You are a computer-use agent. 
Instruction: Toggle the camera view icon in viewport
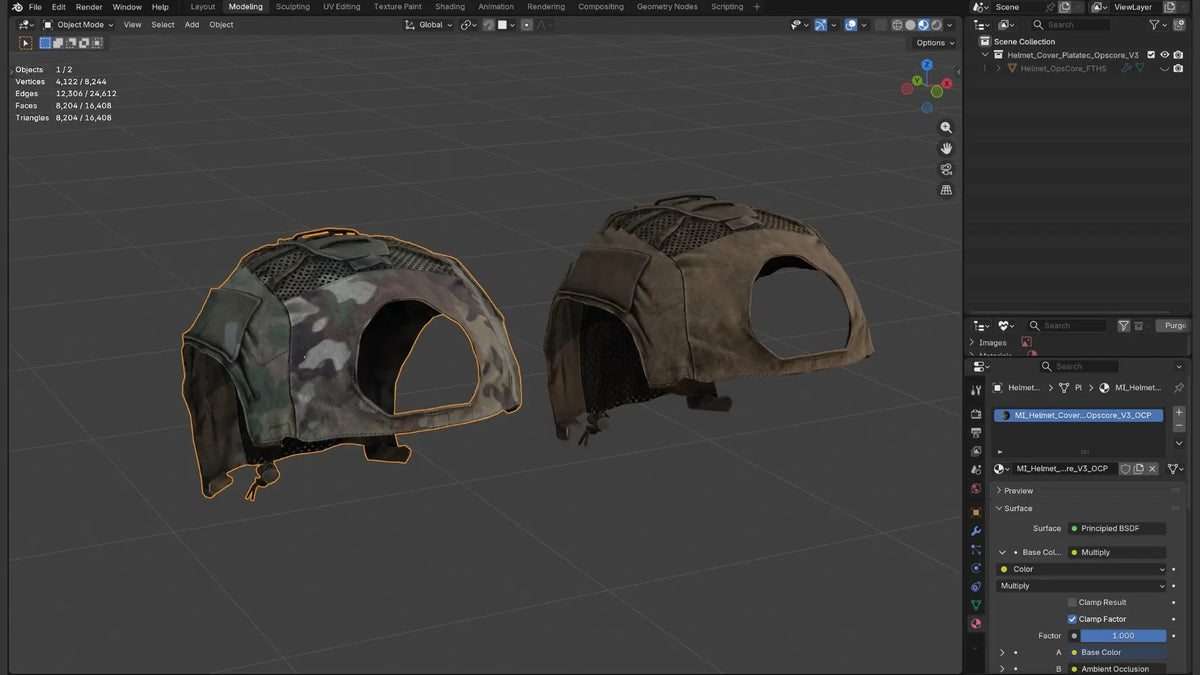(x=946, y=170)
